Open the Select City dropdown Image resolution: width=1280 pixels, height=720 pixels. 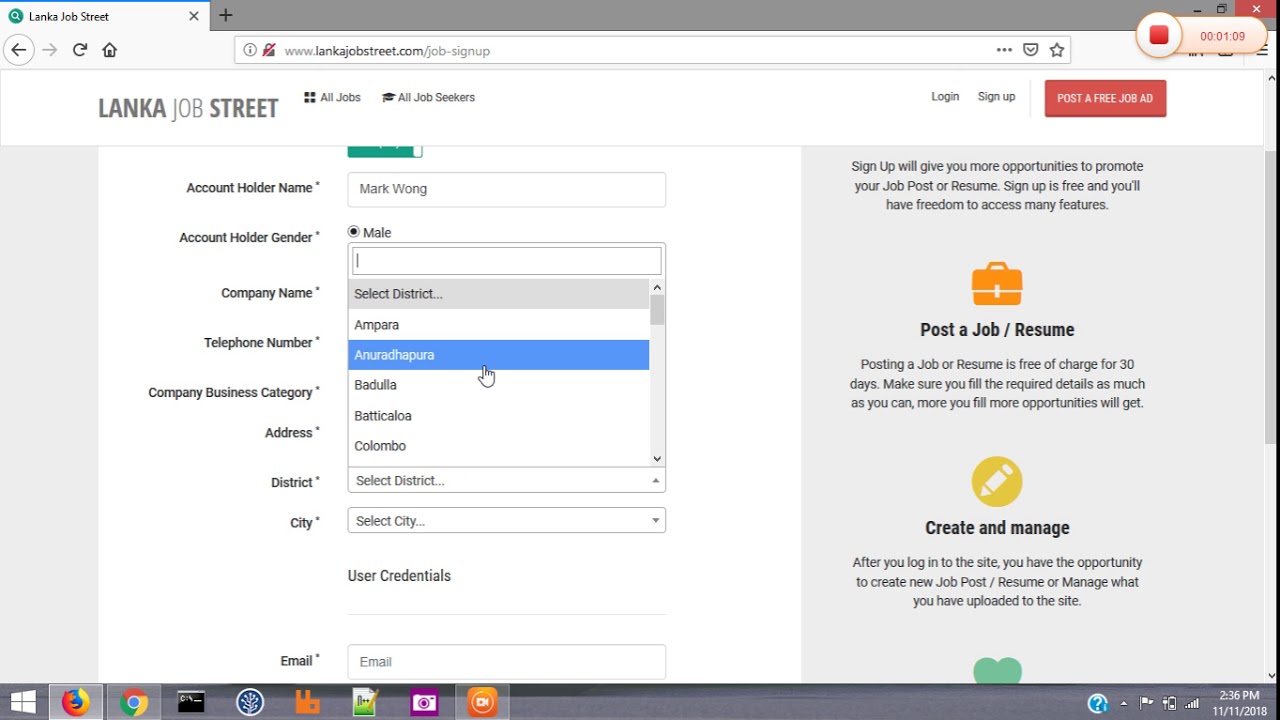506,521
